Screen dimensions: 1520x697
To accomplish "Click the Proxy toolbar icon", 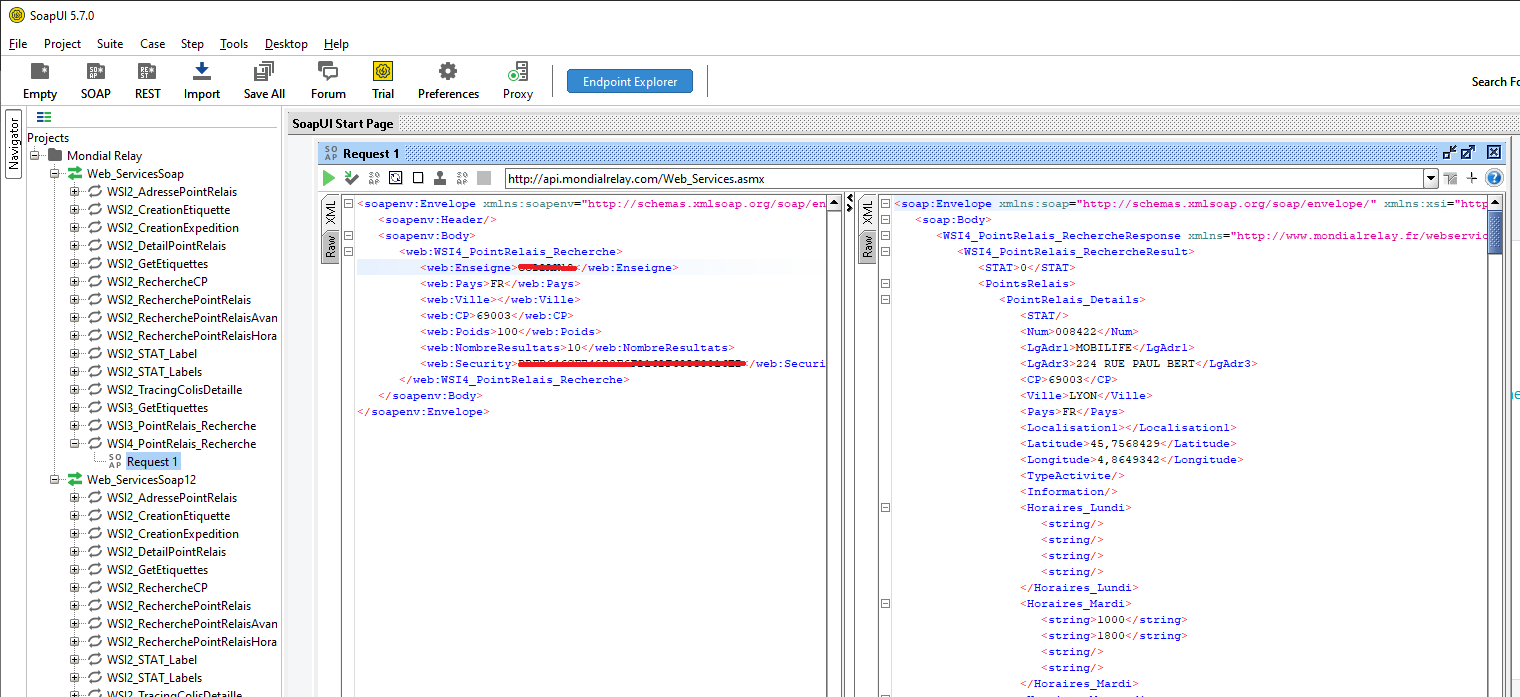I will (x=518, y=80).
